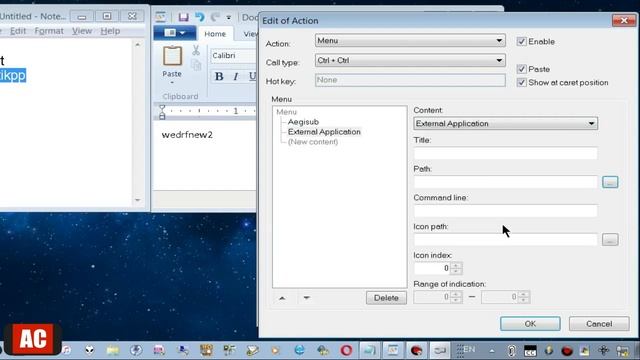Viewport: 640px width, 360px height.
Task: Open the blue WordPad file menu button
Action: point(175,33)
